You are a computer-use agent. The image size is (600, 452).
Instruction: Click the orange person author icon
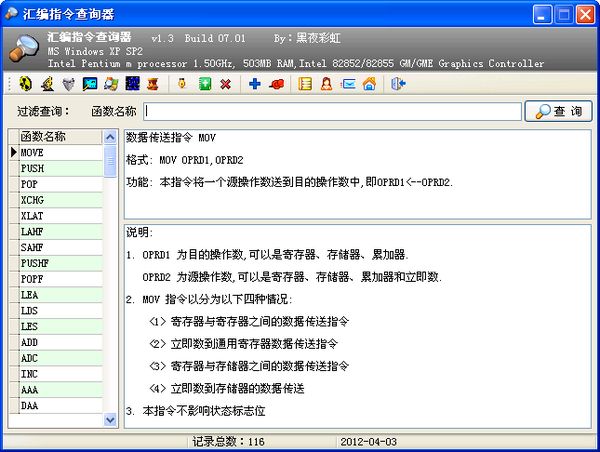326,83
